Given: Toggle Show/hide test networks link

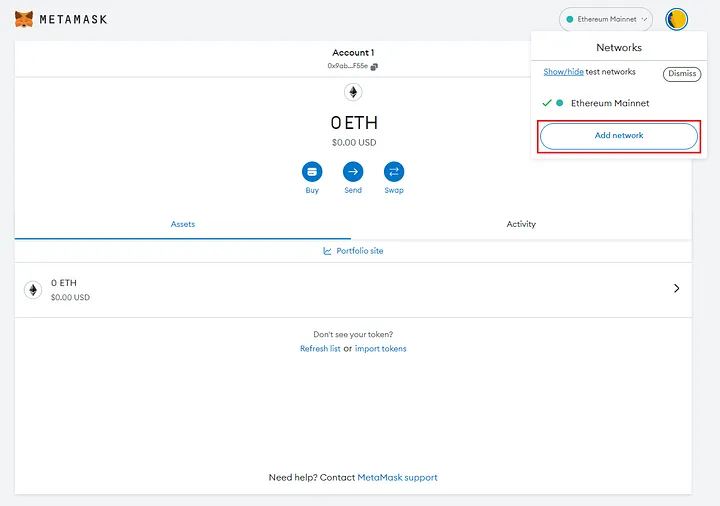Looking at the screenshot, I should (563, 73).
